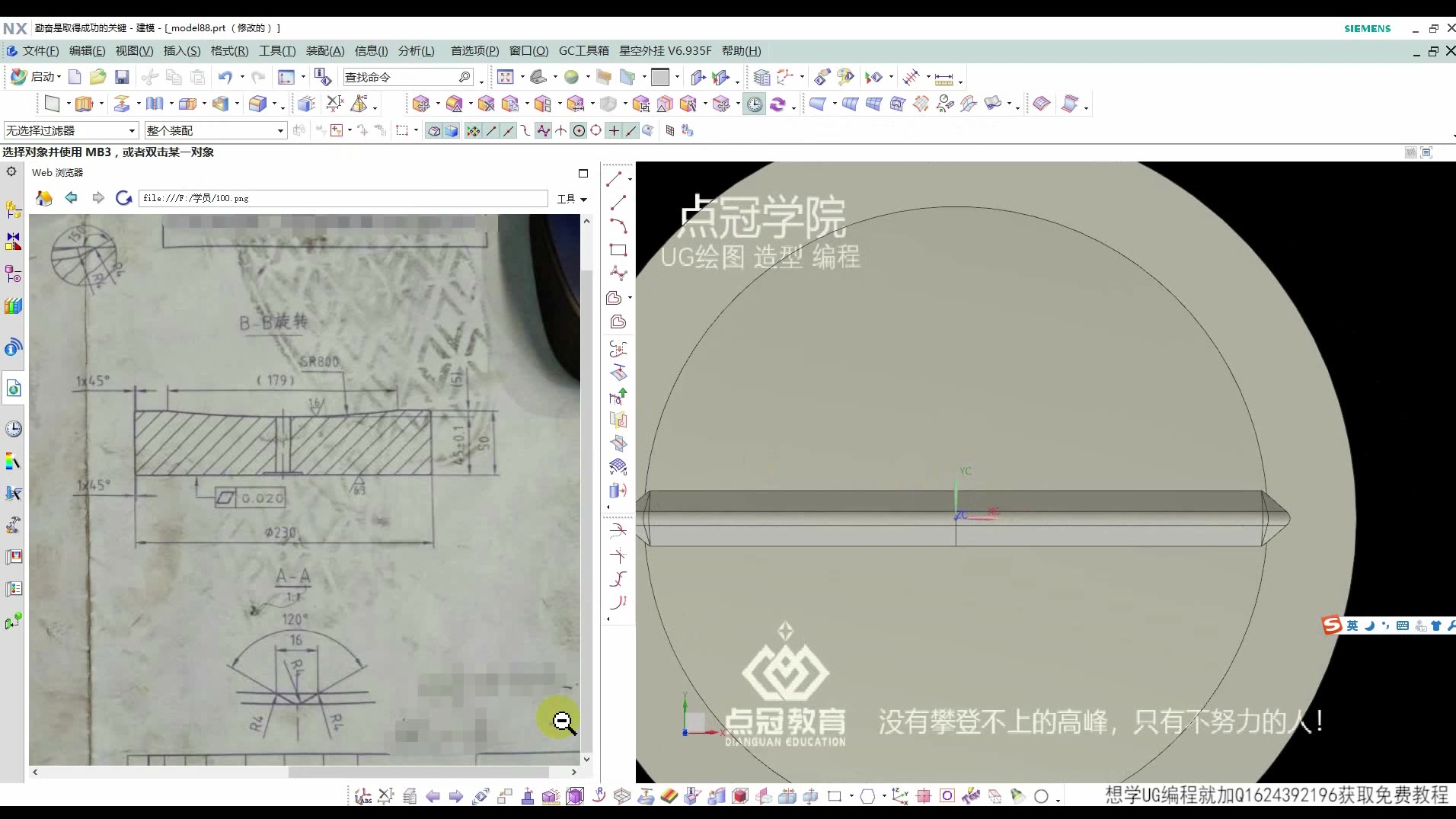Open the browser 工具 tools dropdown
Screen dimensions: 1456x819
pos(572,199)
